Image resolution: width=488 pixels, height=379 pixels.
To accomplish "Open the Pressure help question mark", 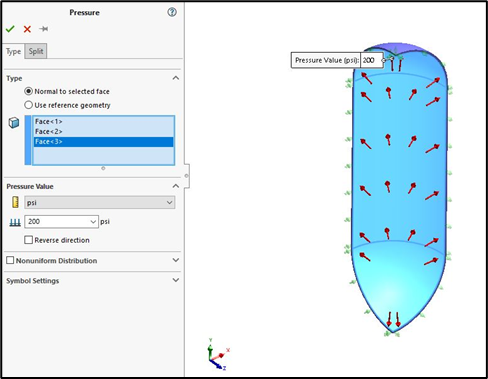I will click(x=172, y=12).
